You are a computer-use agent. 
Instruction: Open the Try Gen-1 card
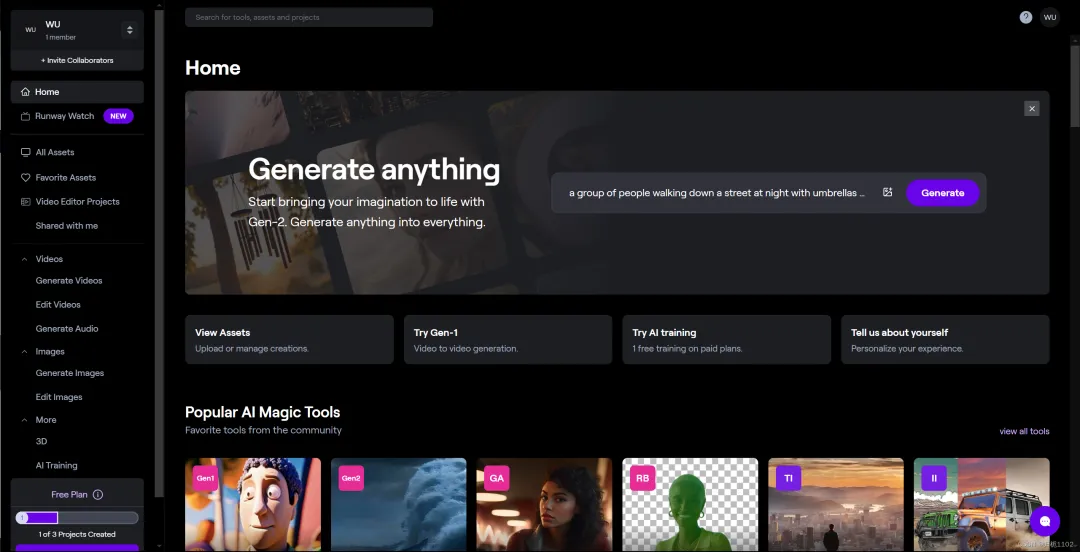tap(508, 340)
